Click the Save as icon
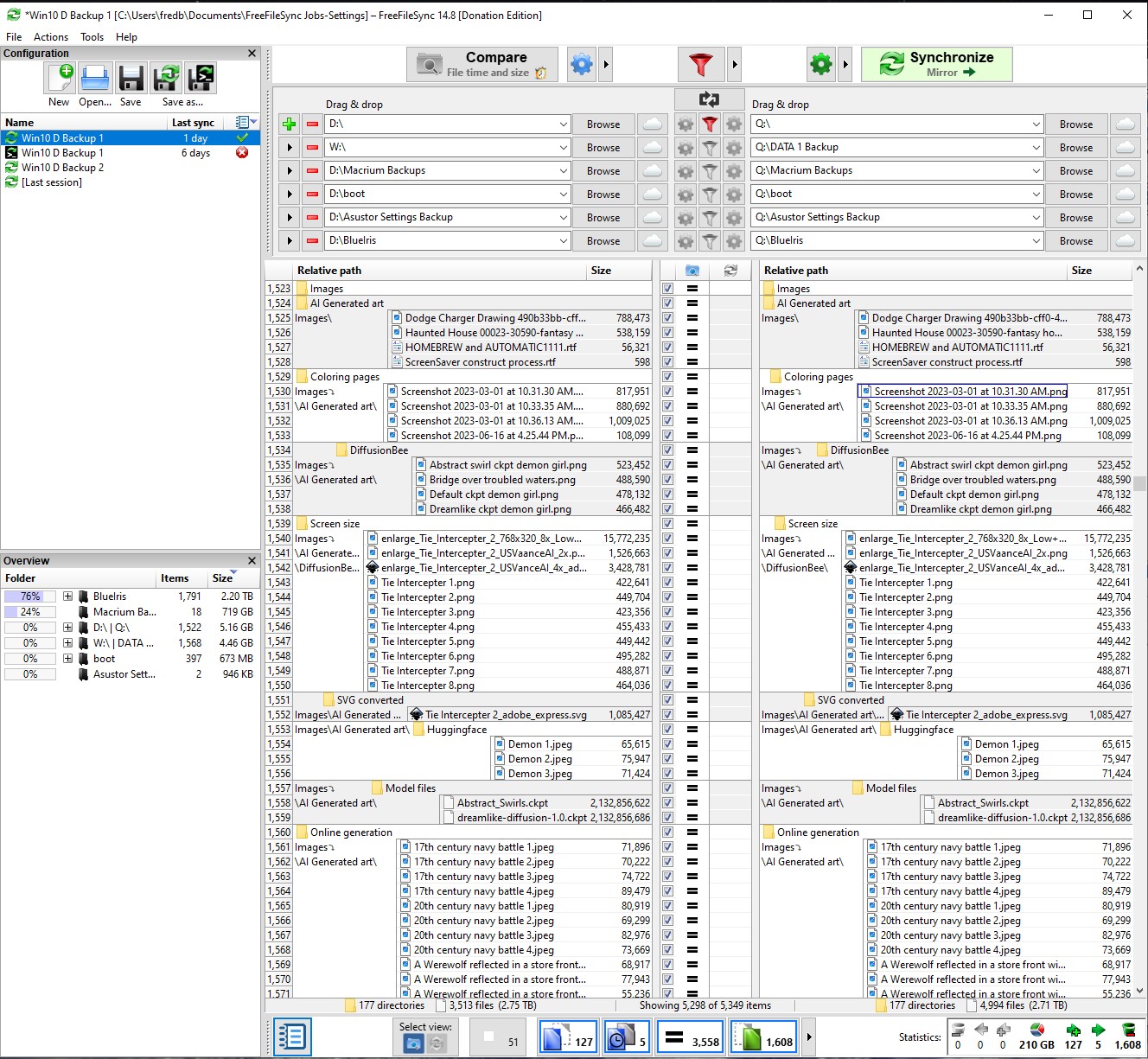 166,79
